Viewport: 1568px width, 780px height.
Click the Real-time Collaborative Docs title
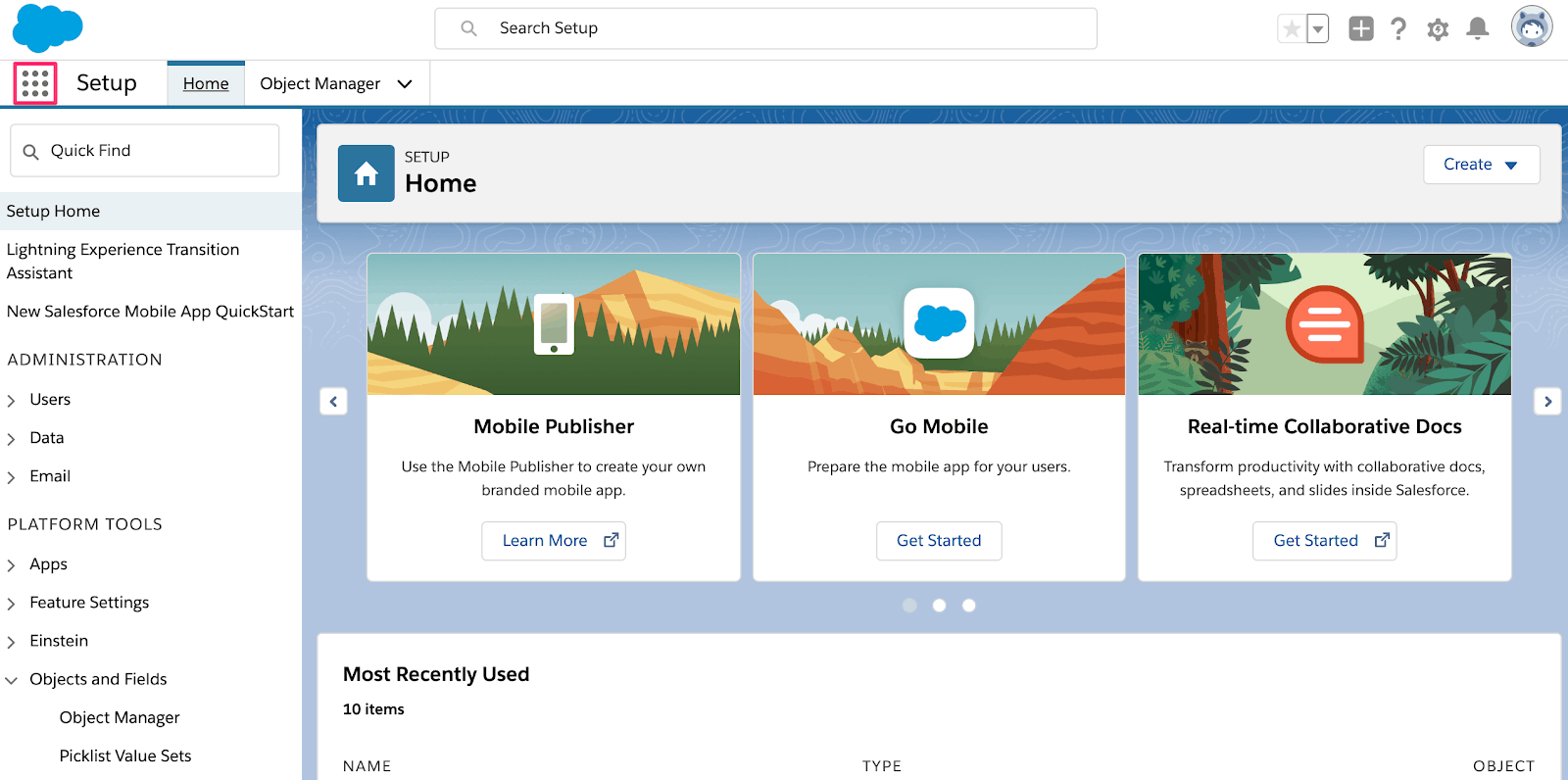click(x=1325, y=426)
